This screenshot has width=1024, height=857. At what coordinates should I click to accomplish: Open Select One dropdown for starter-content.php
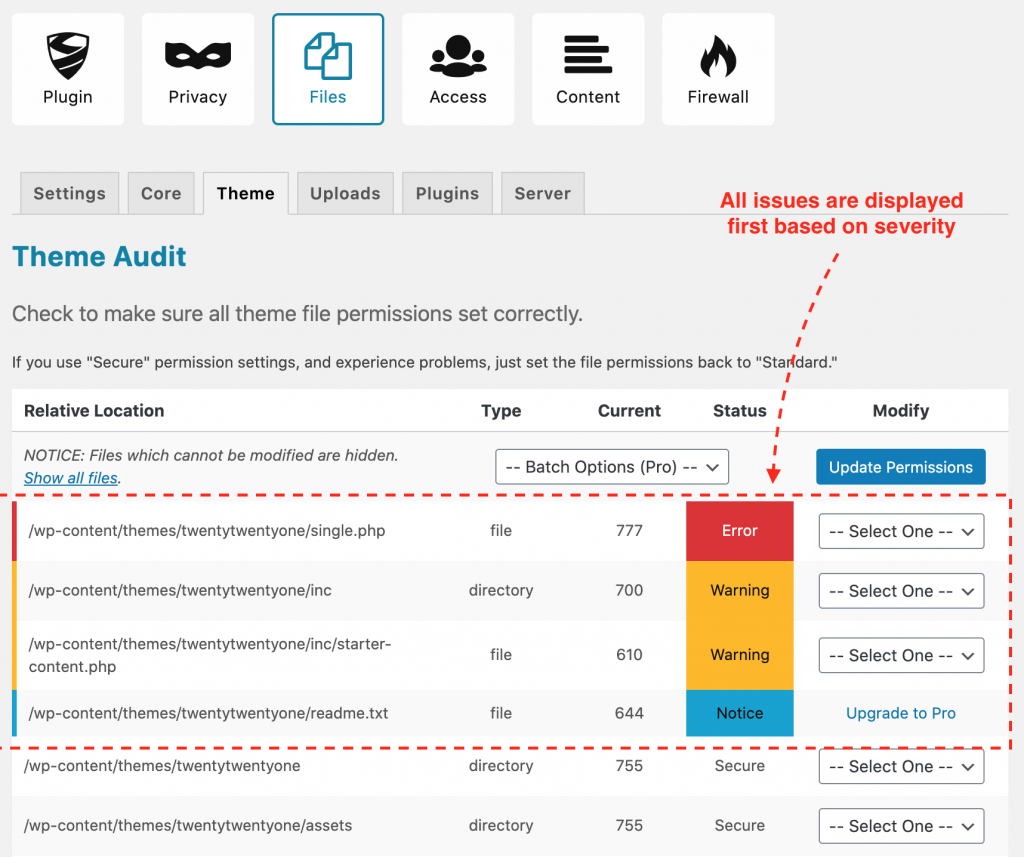coord(901,655)
